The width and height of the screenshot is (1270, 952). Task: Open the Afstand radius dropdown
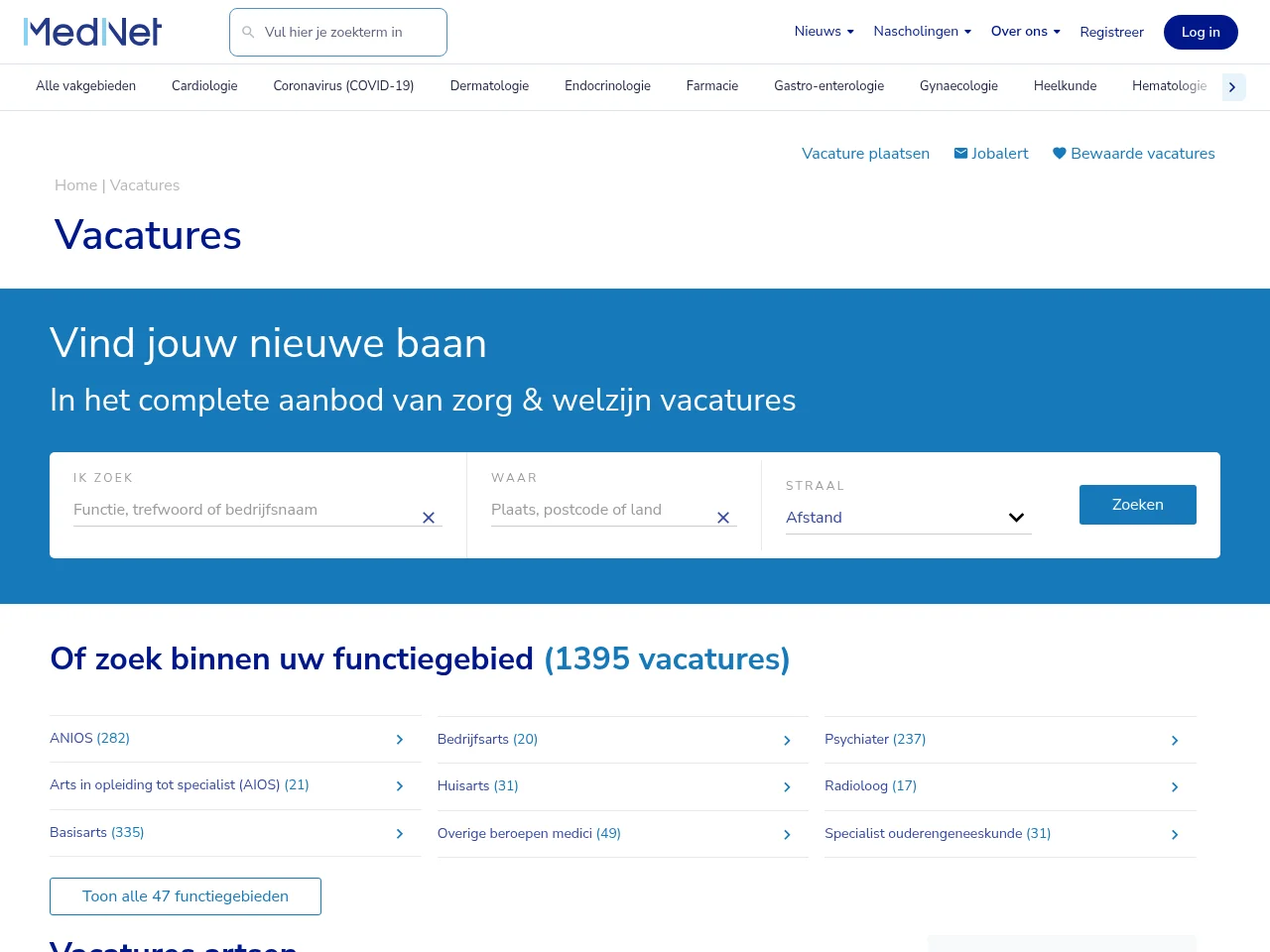909,518
